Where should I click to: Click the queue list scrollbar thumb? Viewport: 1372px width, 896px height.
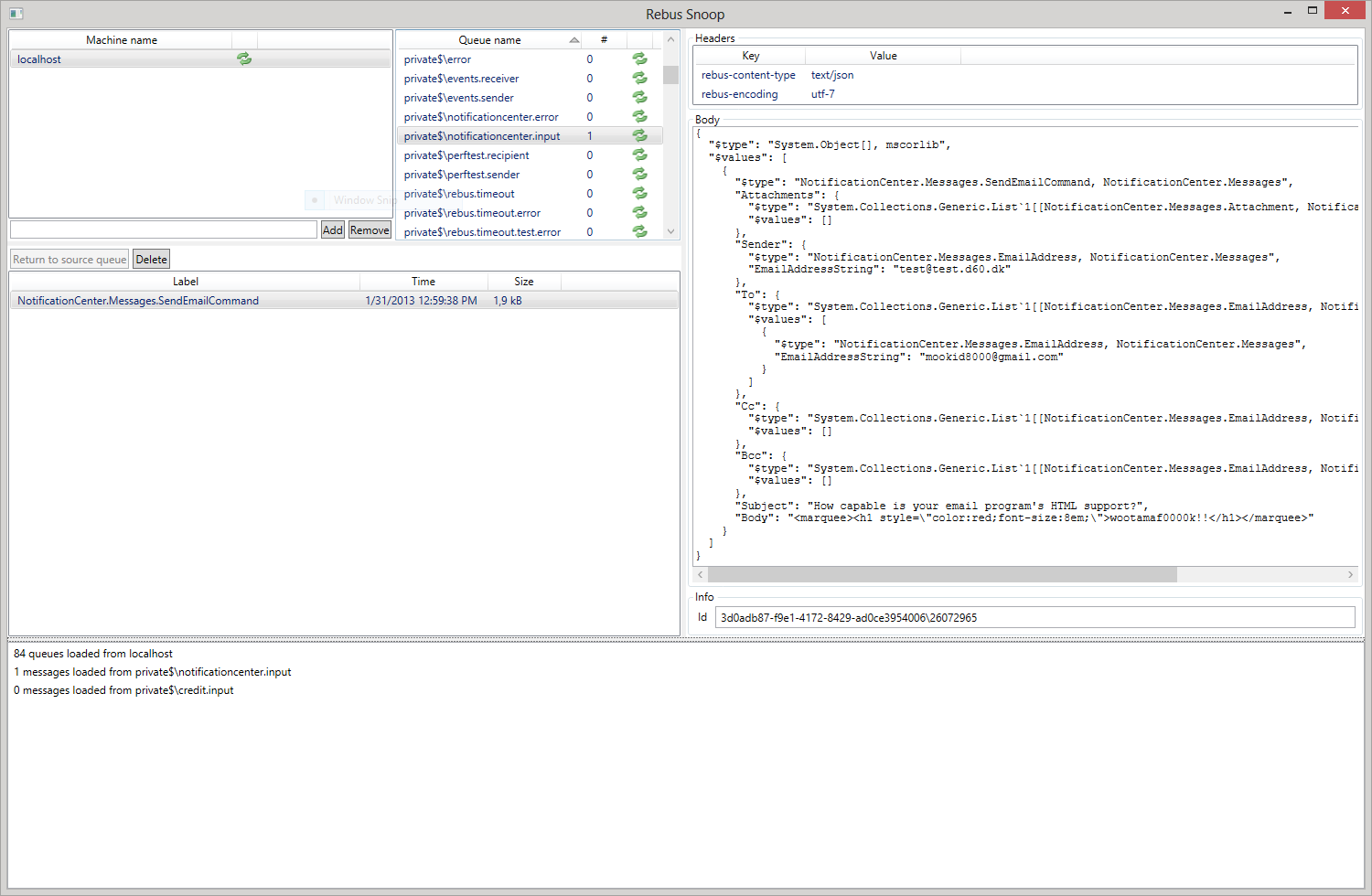tap(670, 75)
